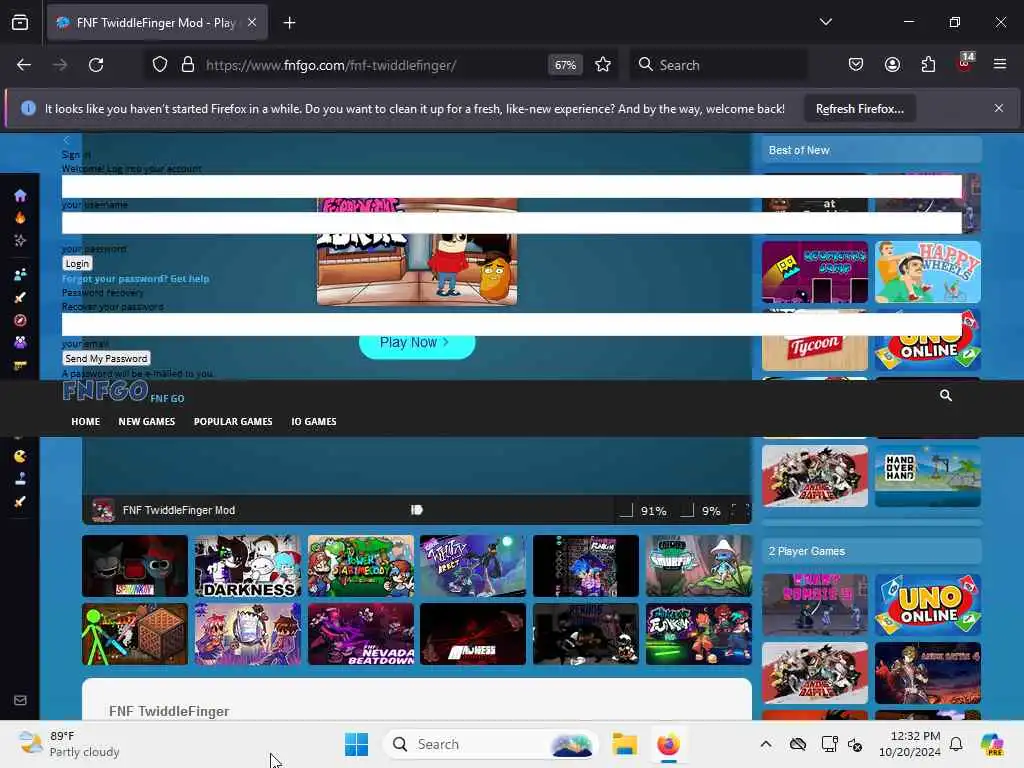Open Forgot your password? Get help link
The height and width of the screenshot is (768, 1024).
(135, 279)
